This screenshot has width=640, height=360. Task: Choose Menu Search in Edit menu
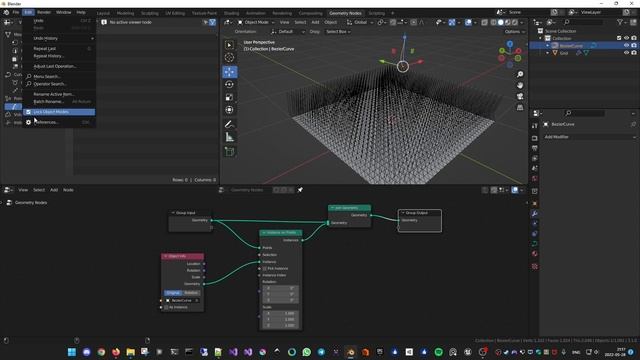click(x=60, y=76)
